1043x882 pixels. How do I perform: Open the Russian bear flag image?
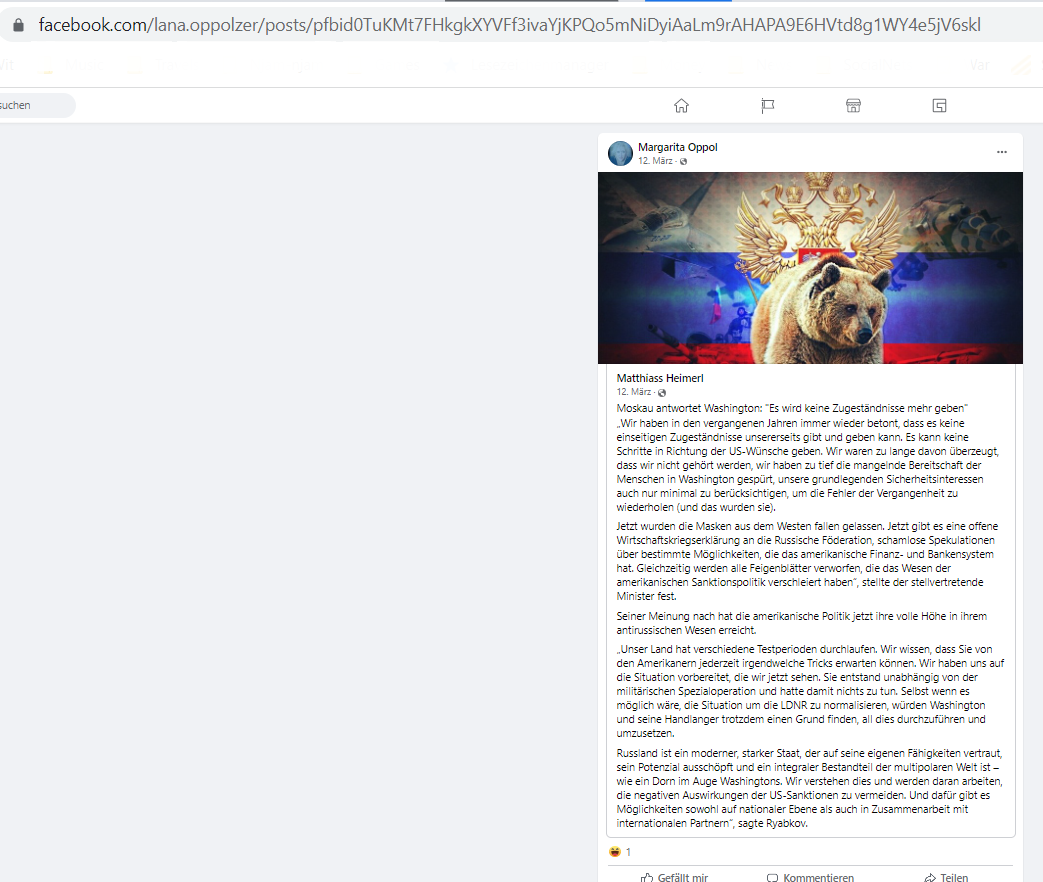[810, 268]
